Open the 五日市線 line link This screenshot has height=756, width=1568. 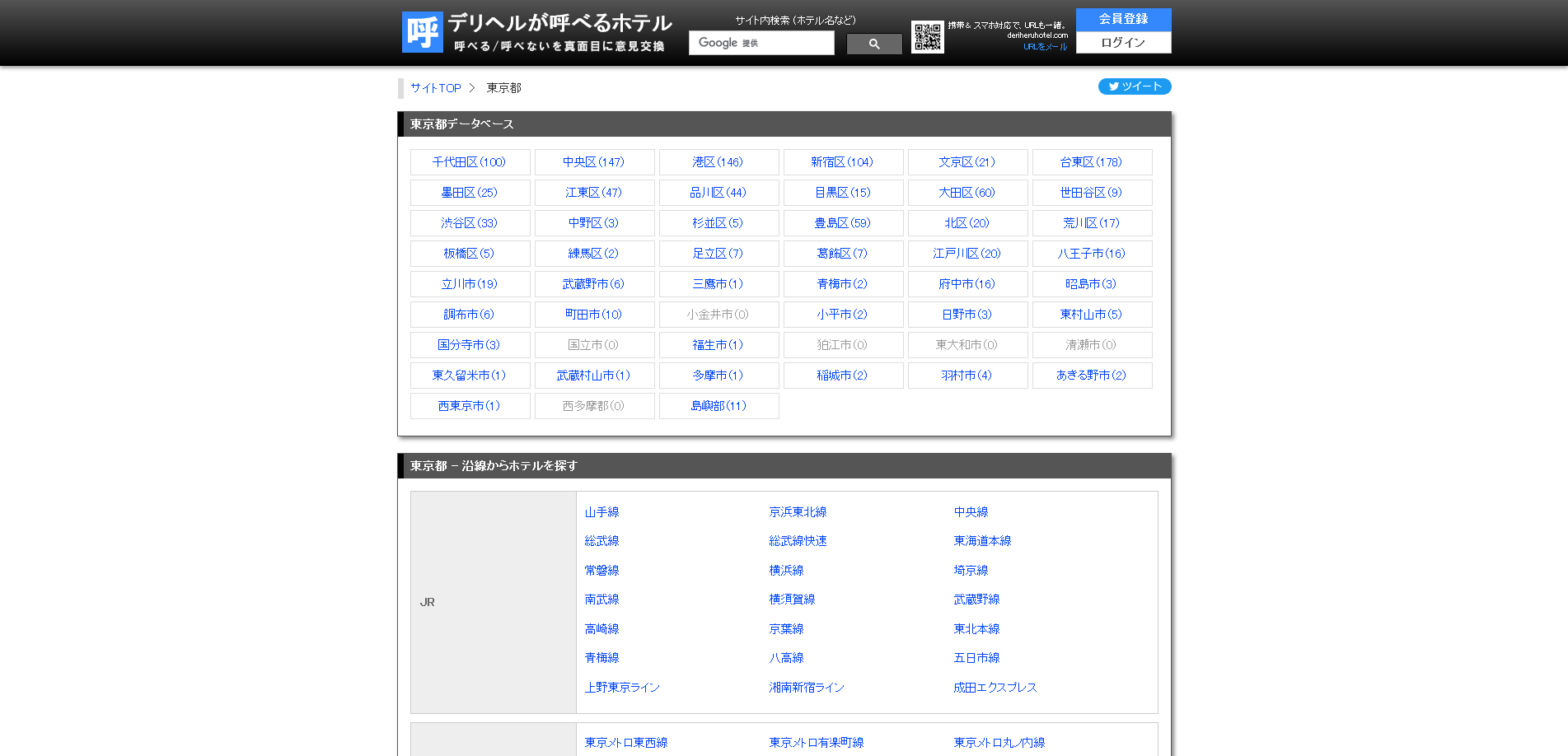pyautogui.click(x=977, y=658)
